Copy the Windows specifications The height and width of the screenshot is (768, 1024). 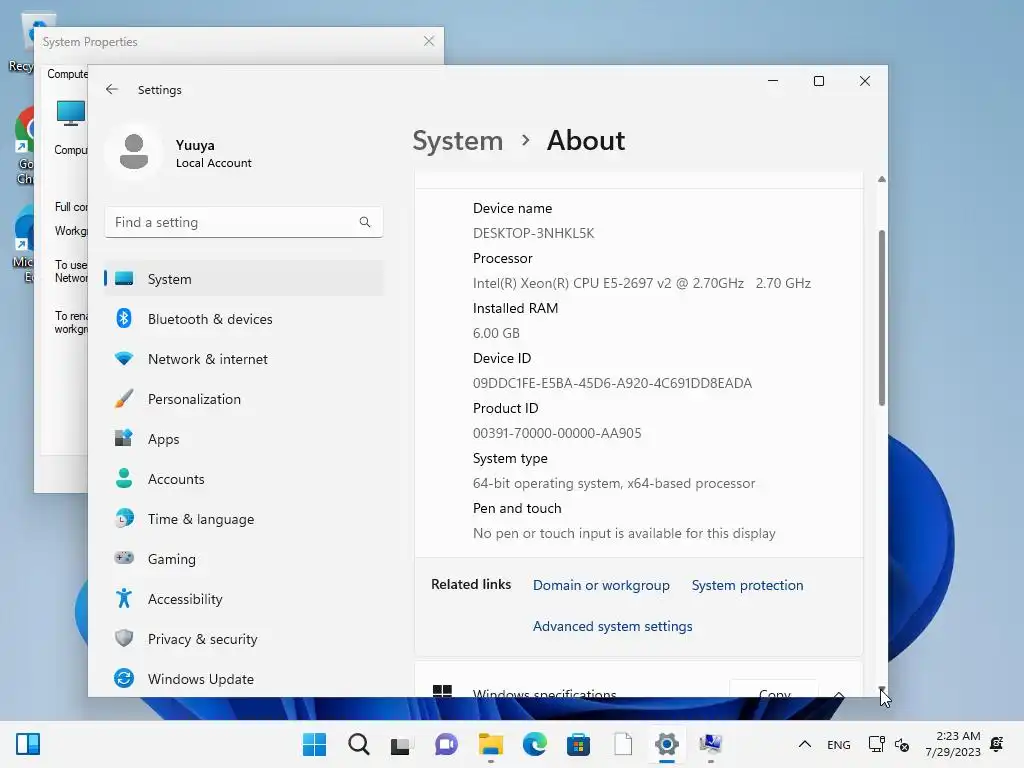[774, 690]
